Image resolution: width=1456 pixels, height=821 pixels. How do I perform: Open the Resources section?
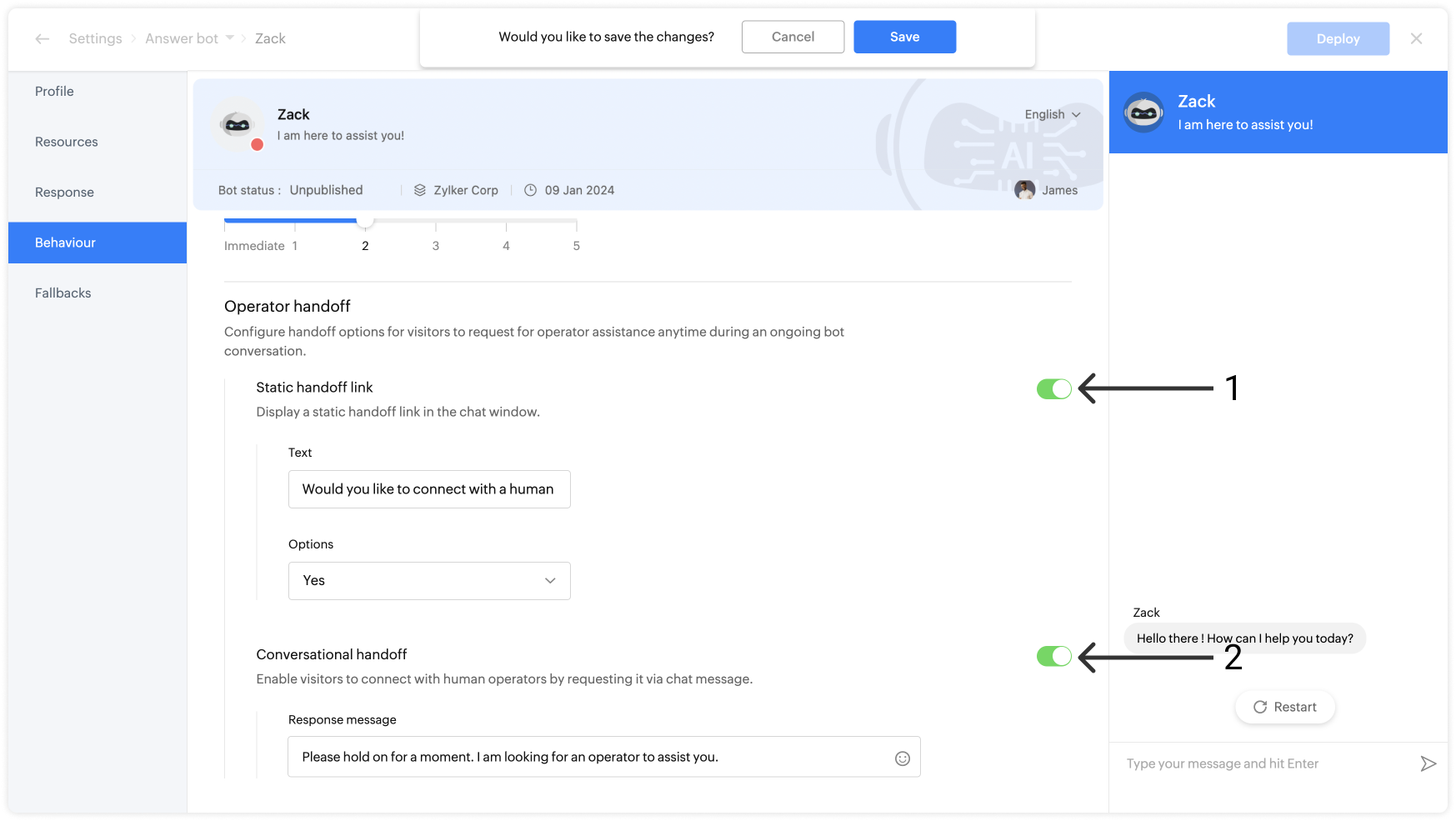click(x=67, y=142)
